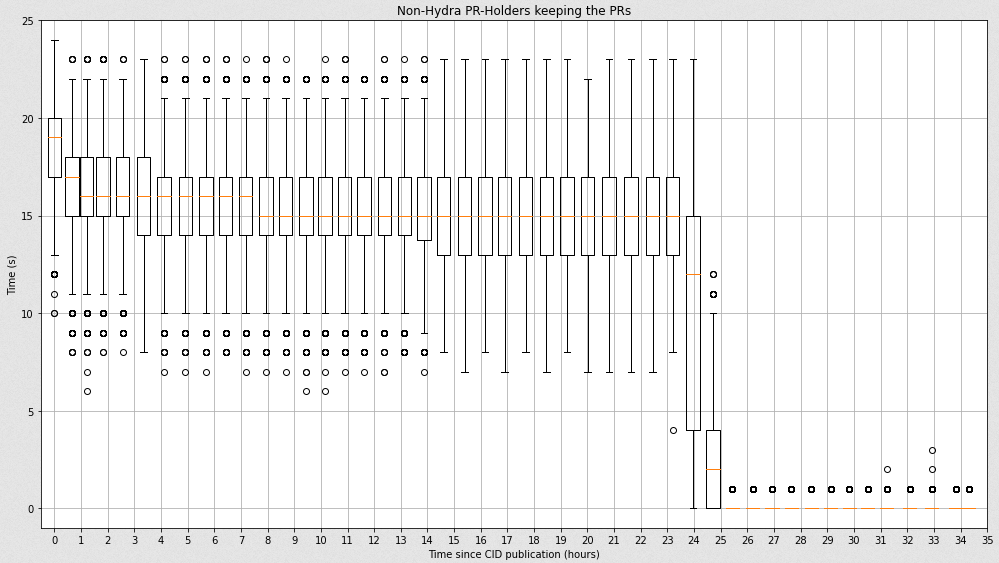Click the outlier at 3 seconds near hour 33
Screen dimensions: 999x563
click(x=932, y=450)
